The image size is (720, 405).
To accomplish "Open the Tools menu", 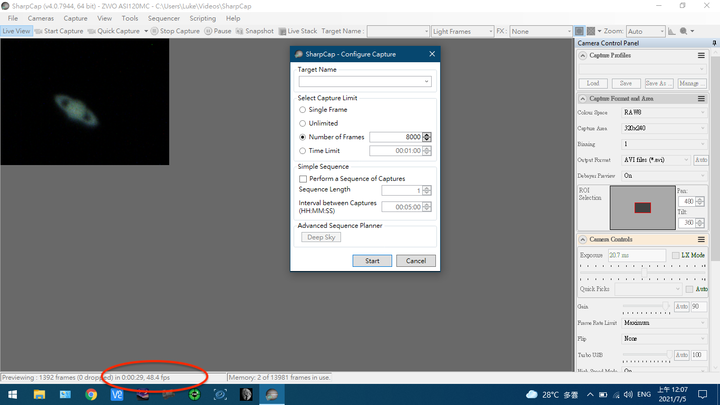I will tap(130, 18).
